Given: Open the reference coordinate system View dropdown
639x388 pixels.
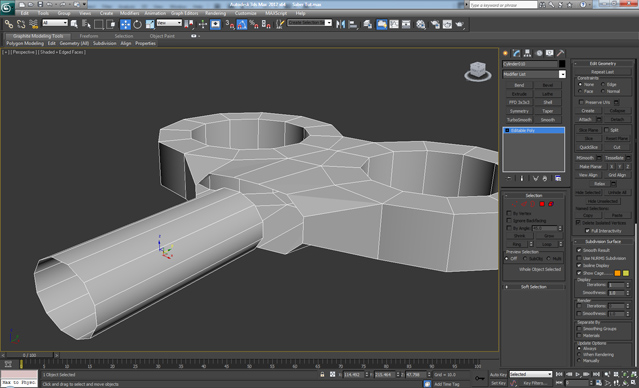Looking at the screenshot, I should (x=169, y=23).
